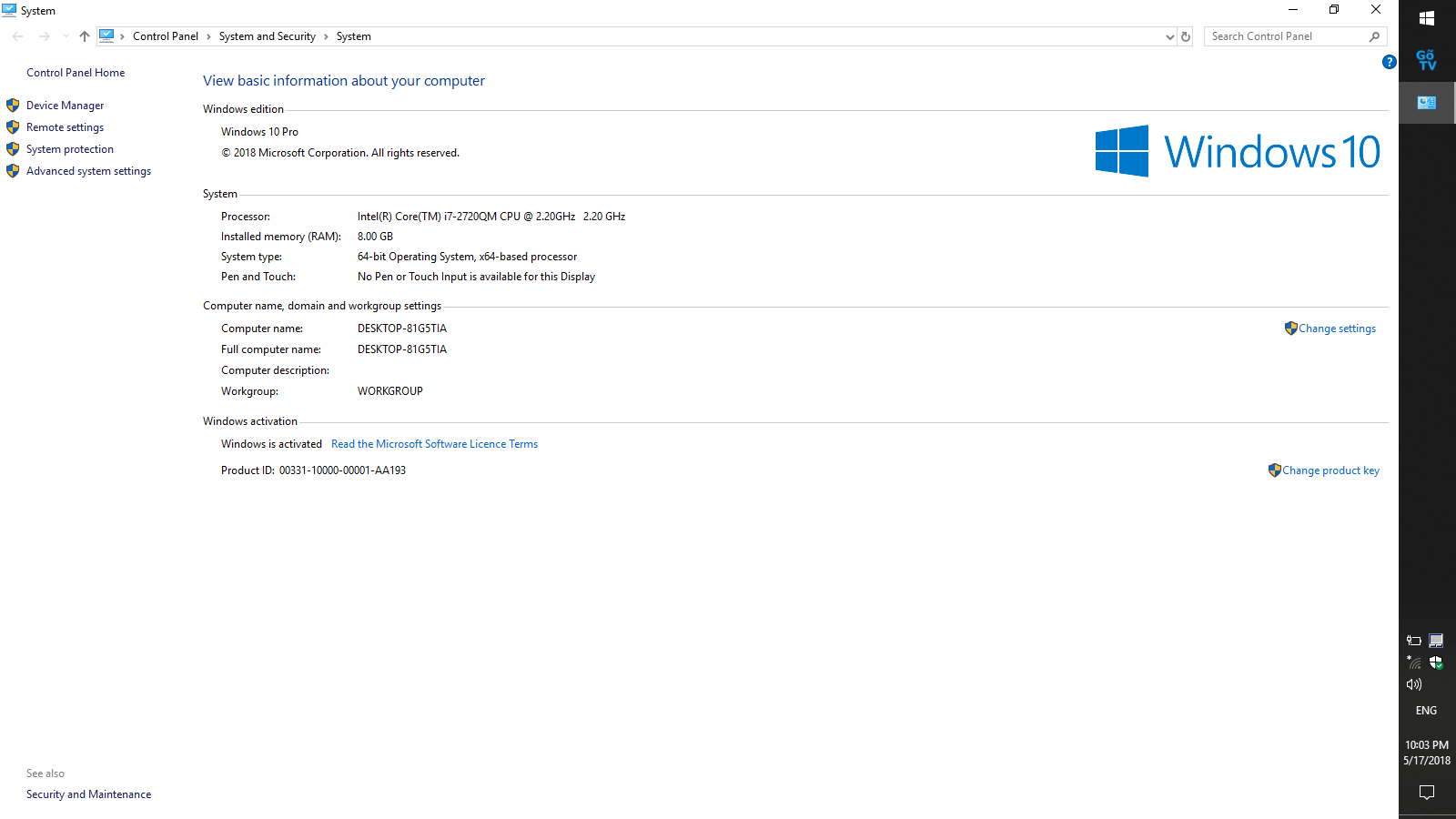Open the Windows Start menu
This screenshot has height=819, width=1456.
coord(1427,18)
